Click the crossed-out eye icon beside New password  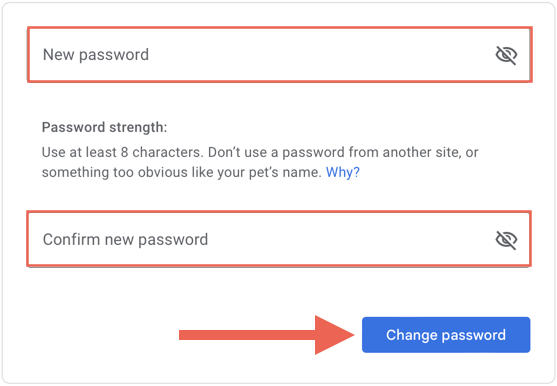(506, 55)
